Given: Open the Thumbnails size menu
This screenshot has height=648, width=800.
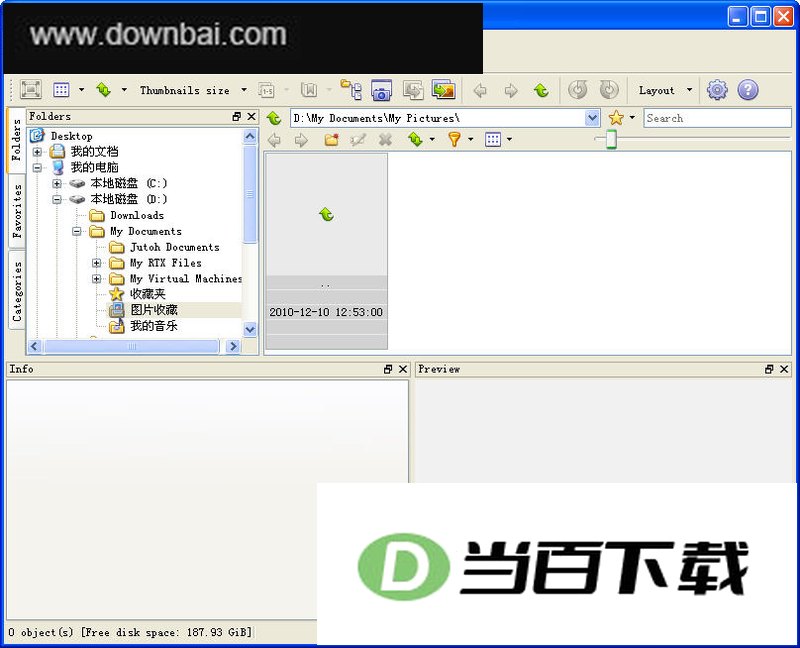Looking at the screenshot, I should click(193, 90).
